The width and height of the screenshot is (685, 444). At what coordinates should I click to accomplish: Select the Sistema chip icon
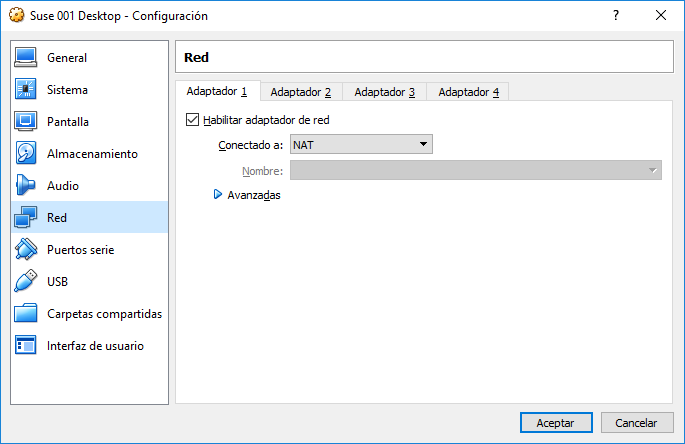click(26, 90)
